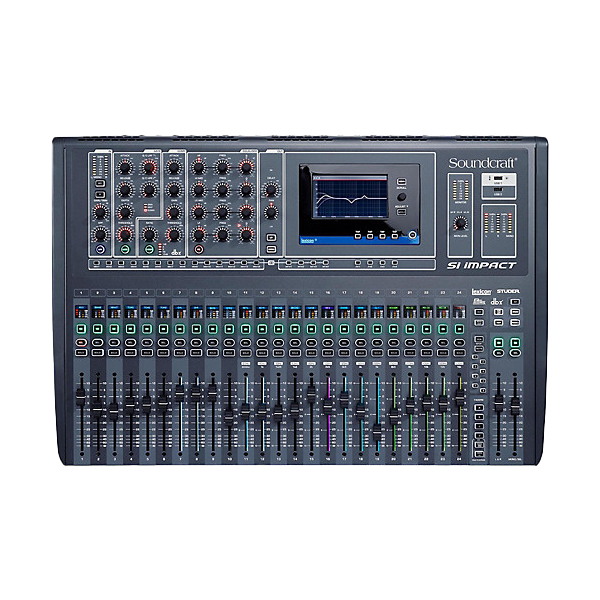Select the S/C LPF knob

[x=149, y=189]
